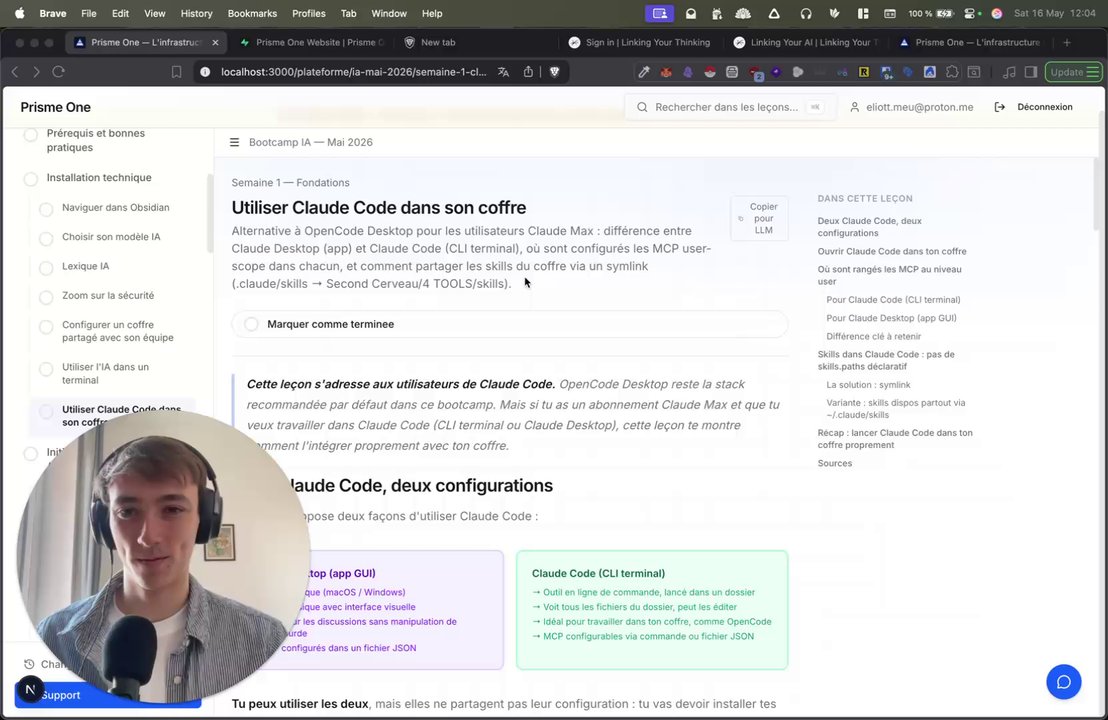Click the Bootcamp IA — Mai 2026 breadcrumb
This screenshot has width=1108, height=720.
[311, 142]
